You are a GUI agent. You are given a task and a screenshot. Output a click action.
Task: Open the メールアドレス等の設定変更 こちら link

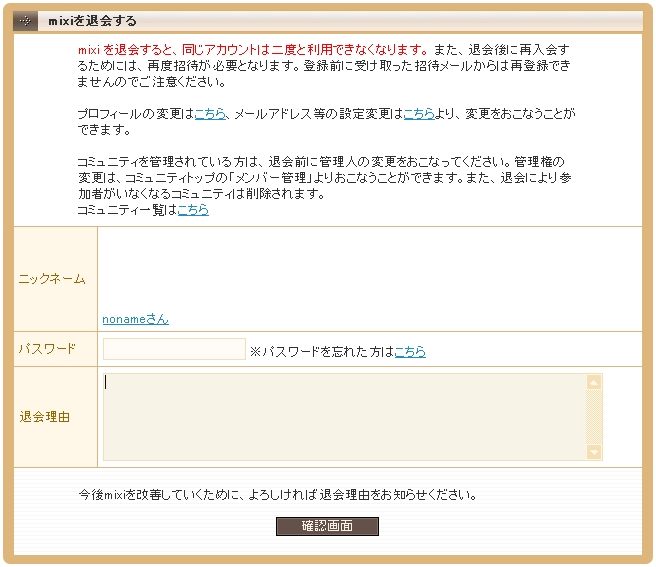419,114
